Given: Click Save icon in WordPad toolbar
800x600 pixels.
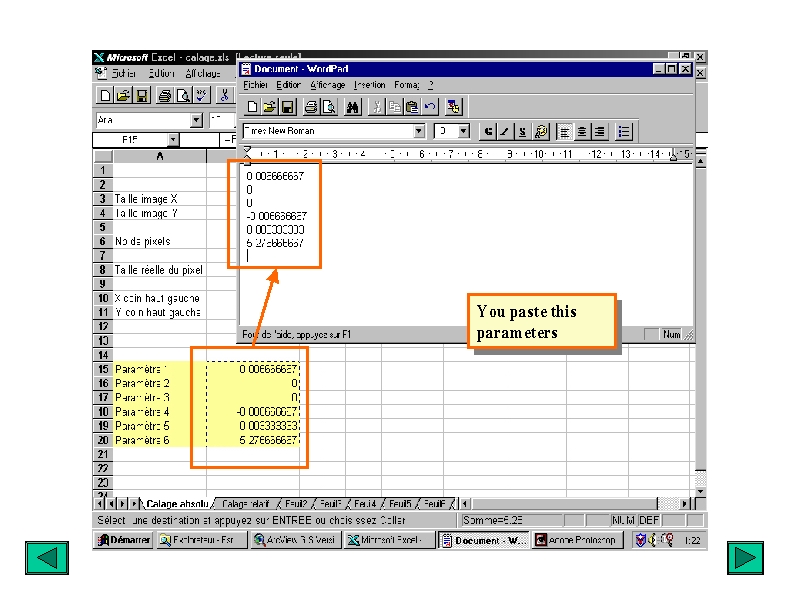Looking at the screenshot, I should (x=288, y=107).
